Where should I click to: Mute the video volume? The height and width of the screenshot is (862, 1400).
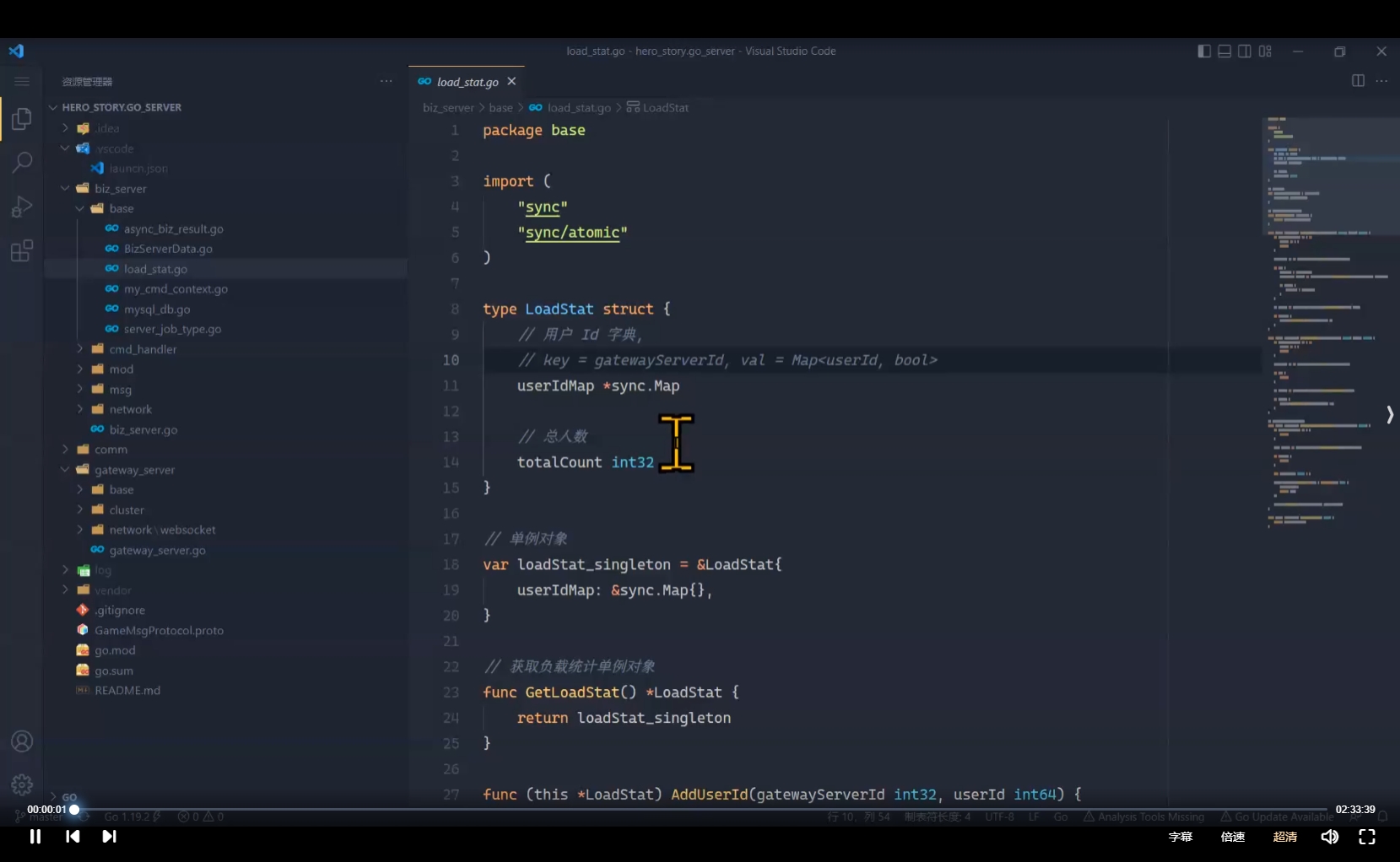tap(1329, 837)
